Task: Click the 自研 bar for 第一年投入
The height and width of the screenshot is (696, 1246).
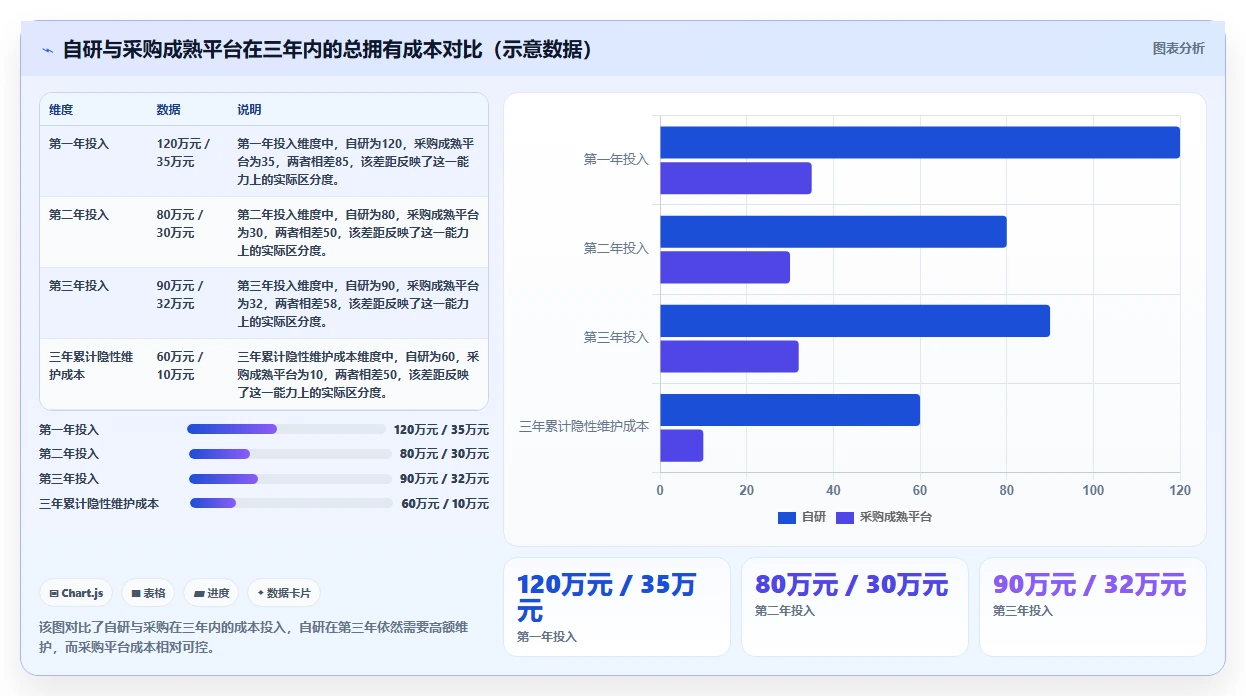Action: (x=920, y=142)
